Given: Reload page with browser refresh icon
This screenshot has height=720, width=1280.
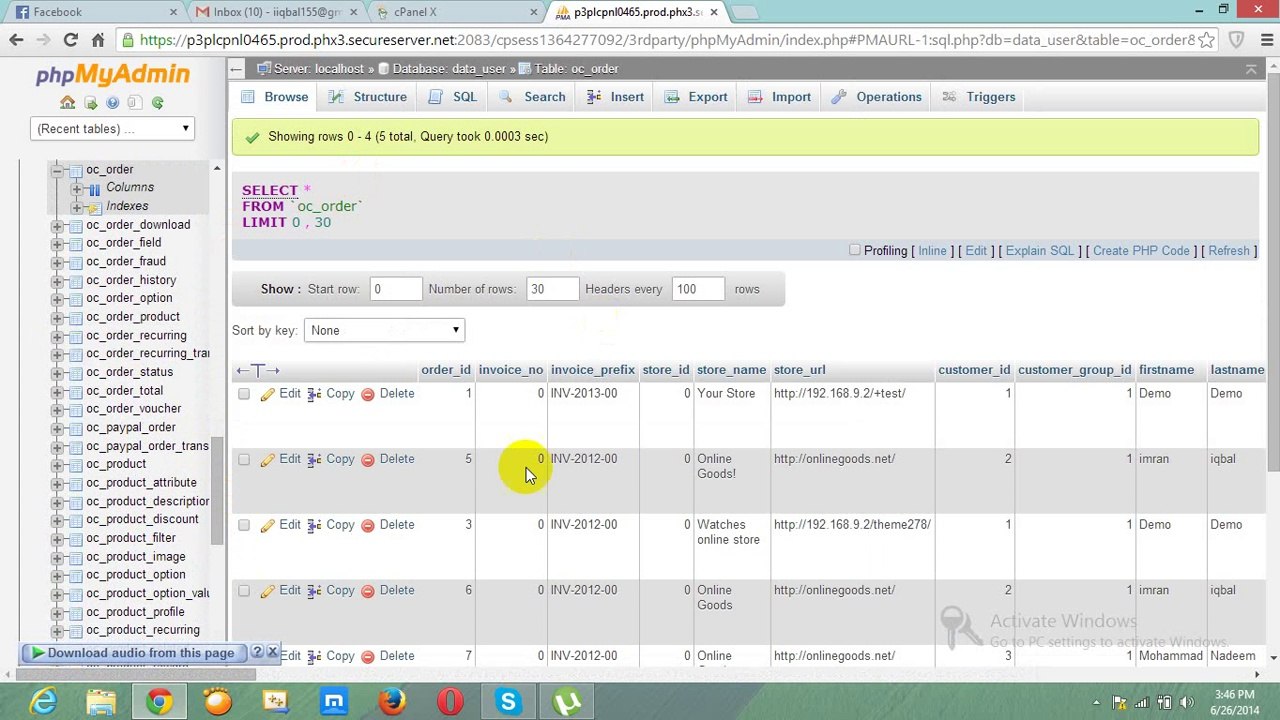Looking at the screenshot, I should (70, 40).
